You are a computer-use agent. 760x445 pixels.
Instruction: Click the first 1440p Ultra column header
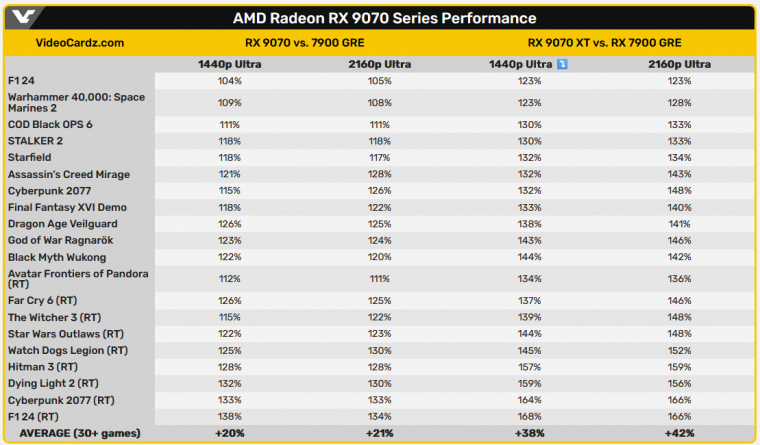(229, 64)
